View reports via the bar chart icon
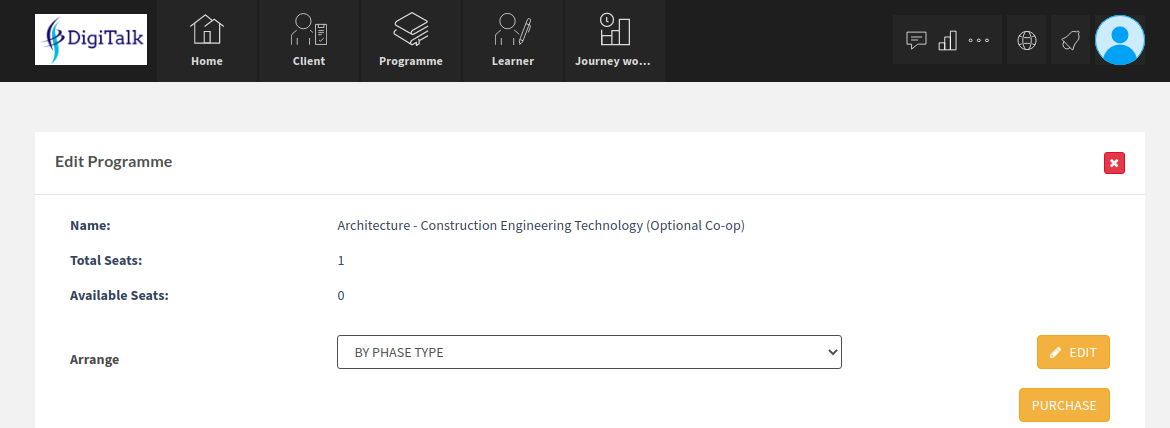 tap(948, 40)
